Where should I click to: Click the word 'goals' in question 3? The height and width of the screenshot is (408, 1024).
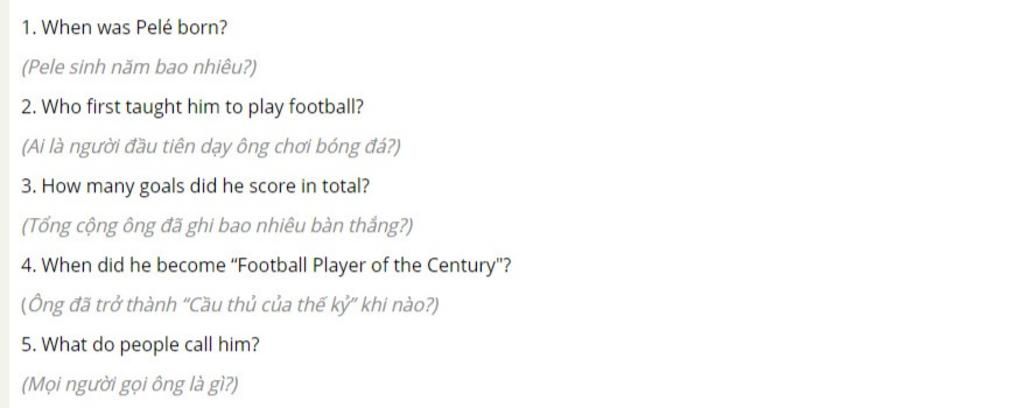[162, 187]
